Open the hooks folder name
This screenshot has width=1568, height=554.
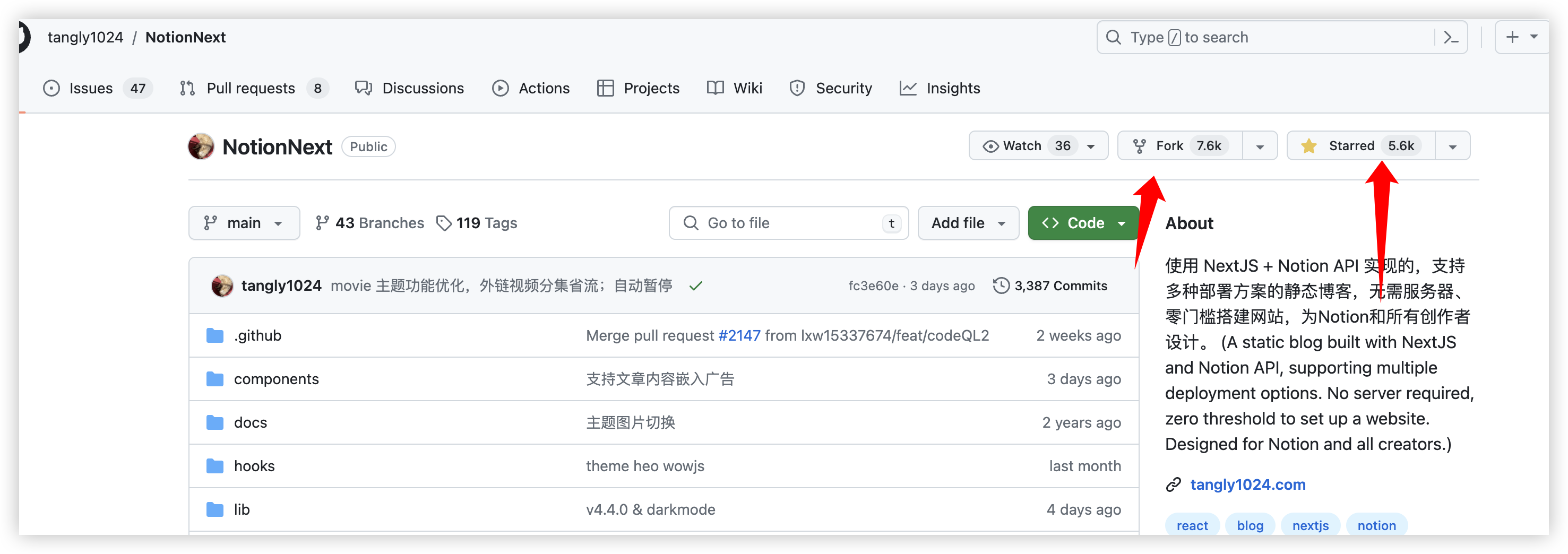click(254, 466)
